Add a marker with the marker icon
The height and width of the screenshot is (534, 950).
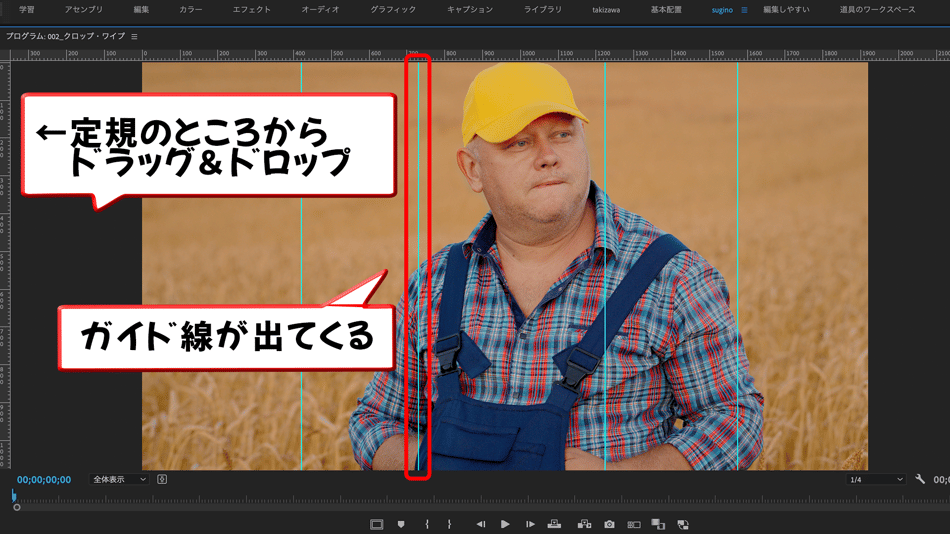[401, 524]
